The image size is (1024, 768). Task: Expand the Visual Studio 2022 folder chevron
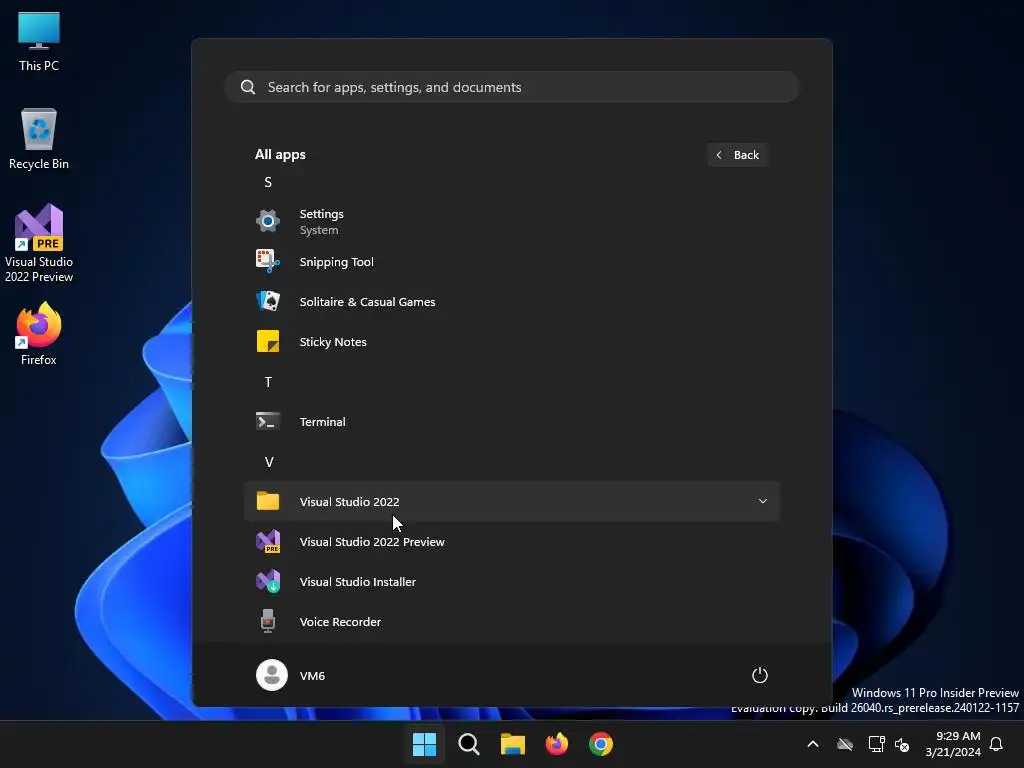[763, 501]
